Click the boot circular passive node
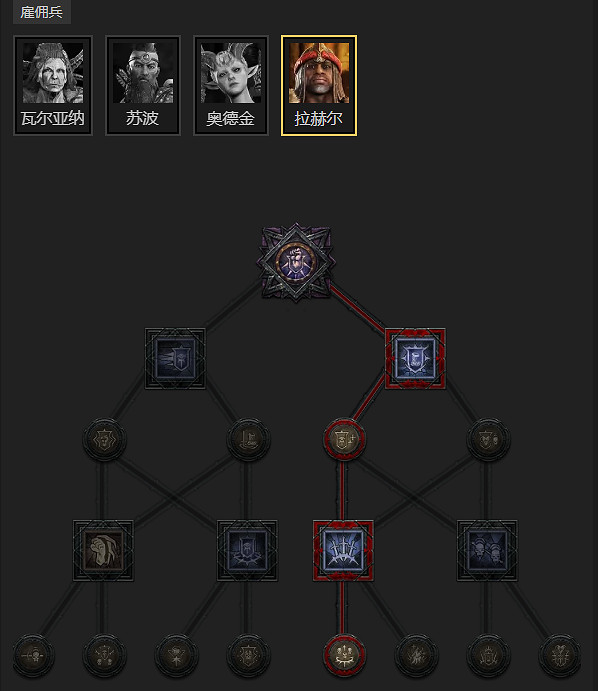Image resolution: width=598 pixels, height=691 pixels. click(x=248, y=439)
